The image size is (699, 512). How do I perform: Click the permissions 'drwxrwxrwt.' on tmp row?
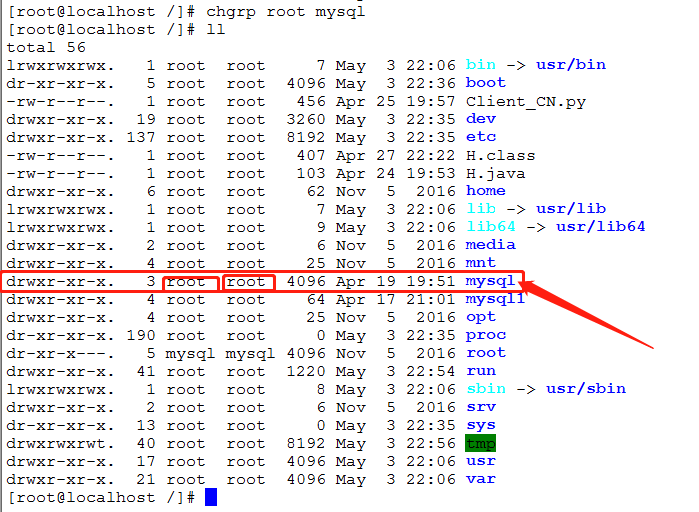tap(61, 443)
